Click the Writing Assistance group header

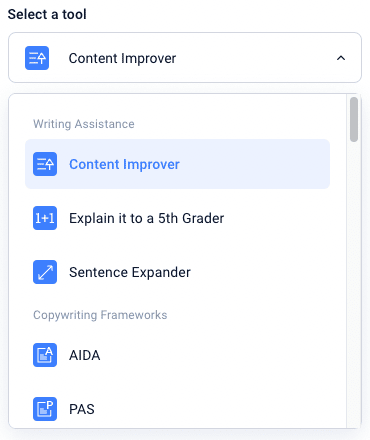click(84, 124)
